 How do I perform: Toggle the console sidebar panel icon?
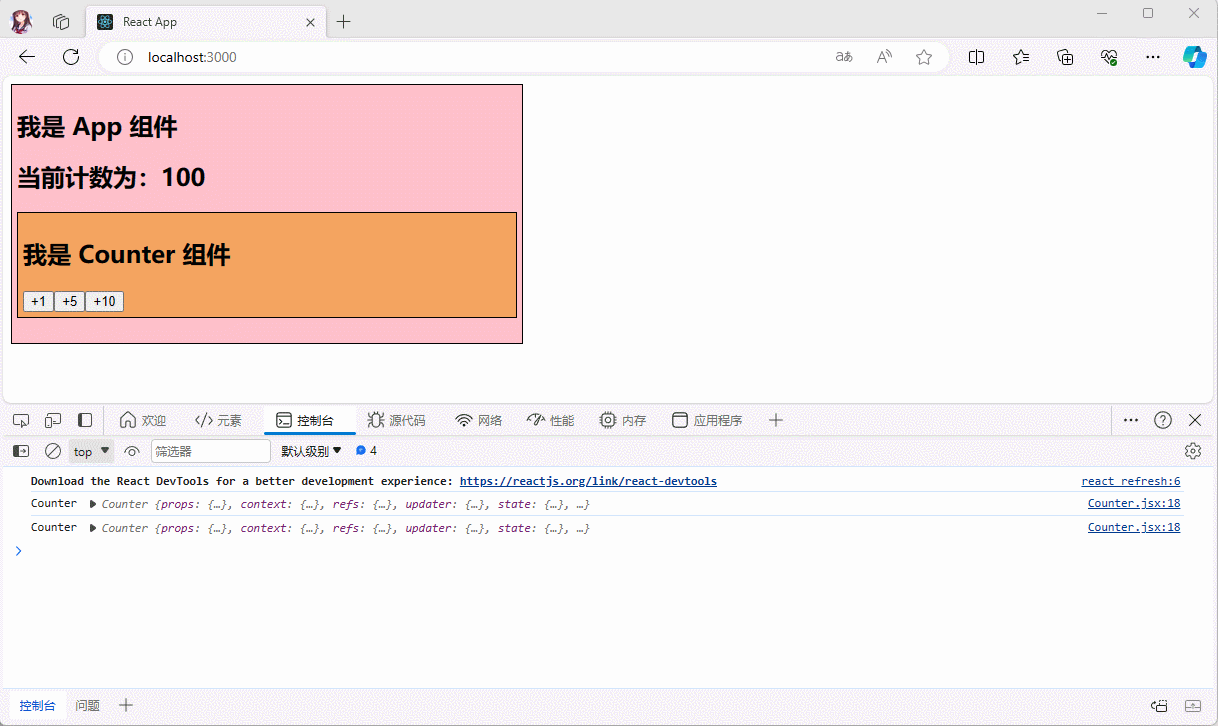pyautogui.click(x=21, y=451)
